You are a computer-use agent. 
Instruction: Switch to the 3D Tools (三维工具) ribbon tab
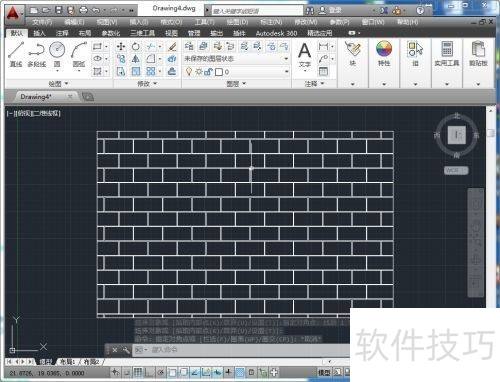click(142, 33)
